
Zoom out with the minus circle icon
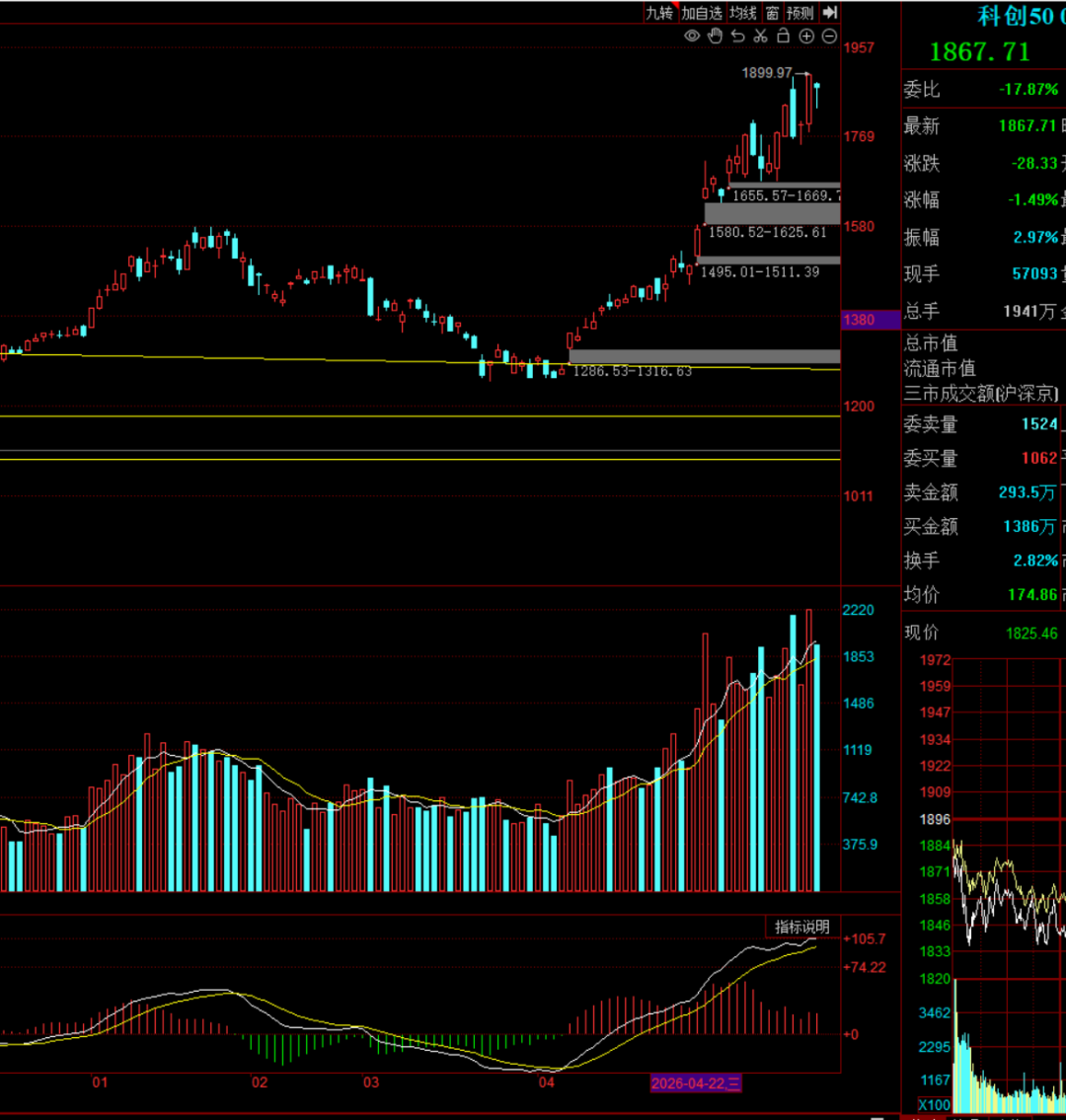coord(829,36)
